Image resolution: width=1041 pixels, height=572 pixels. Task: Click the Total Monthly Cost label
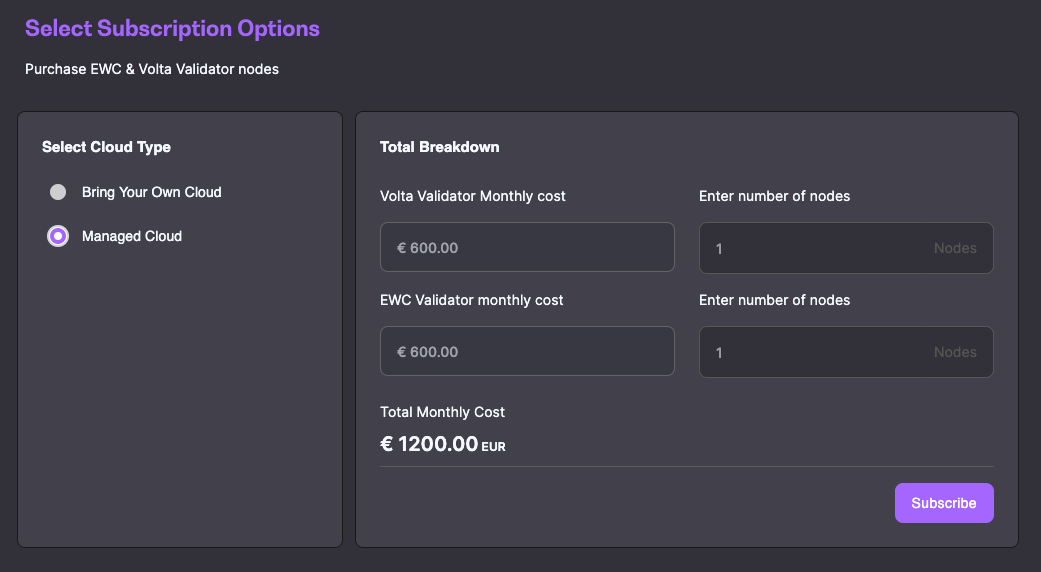coord(442,412)
